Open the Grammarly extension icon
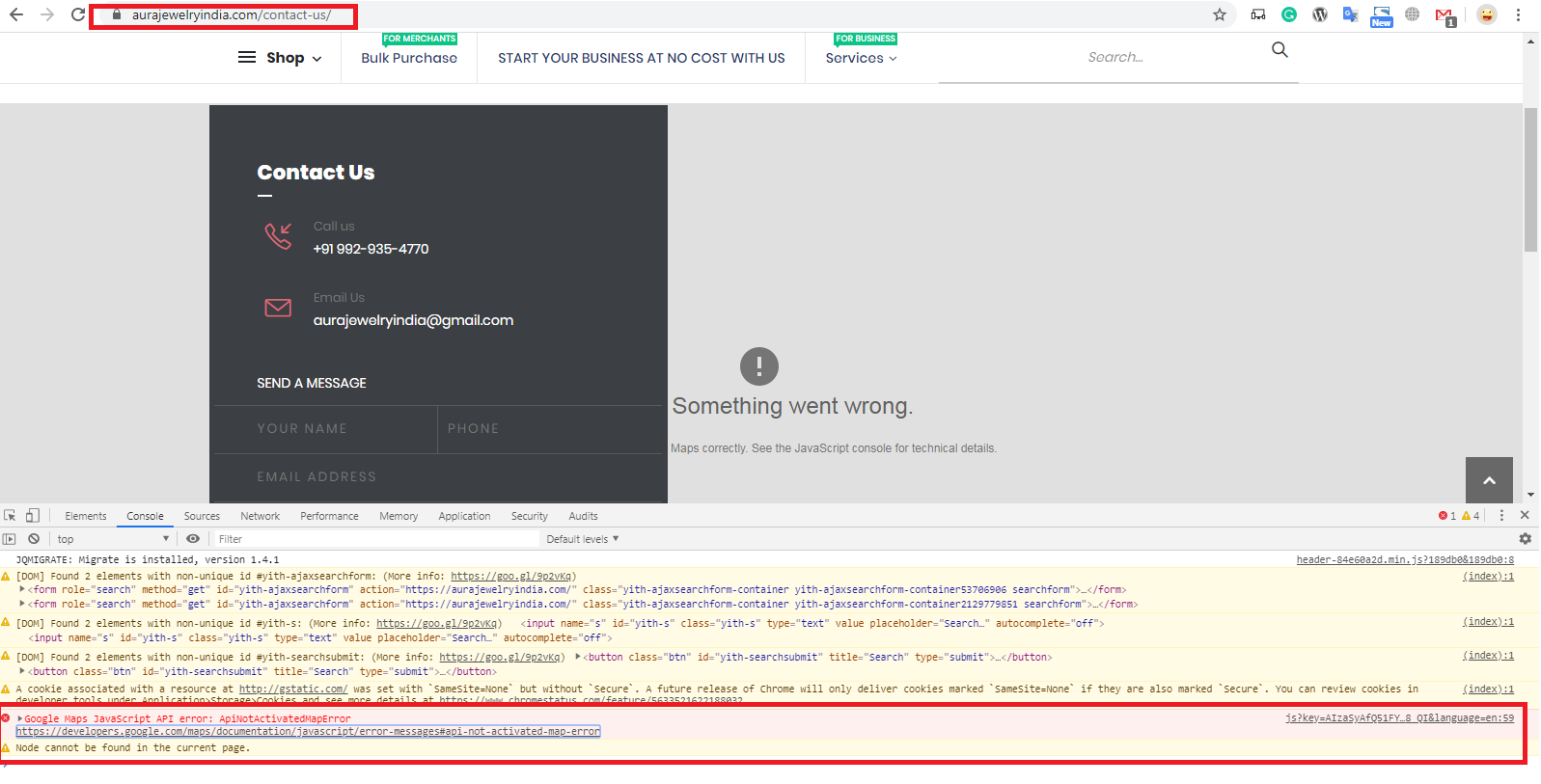Screen dimensions: 1541x784 (1289, 14)
